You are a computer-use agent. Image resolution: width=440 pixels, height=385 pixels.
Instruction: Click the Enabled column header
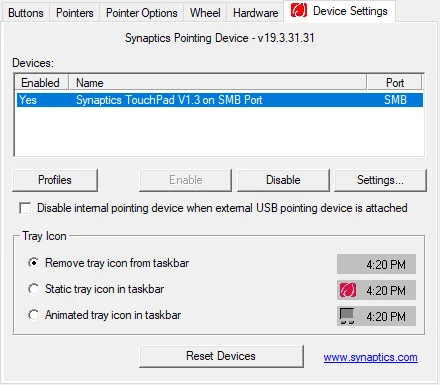(x=41, y=82)
